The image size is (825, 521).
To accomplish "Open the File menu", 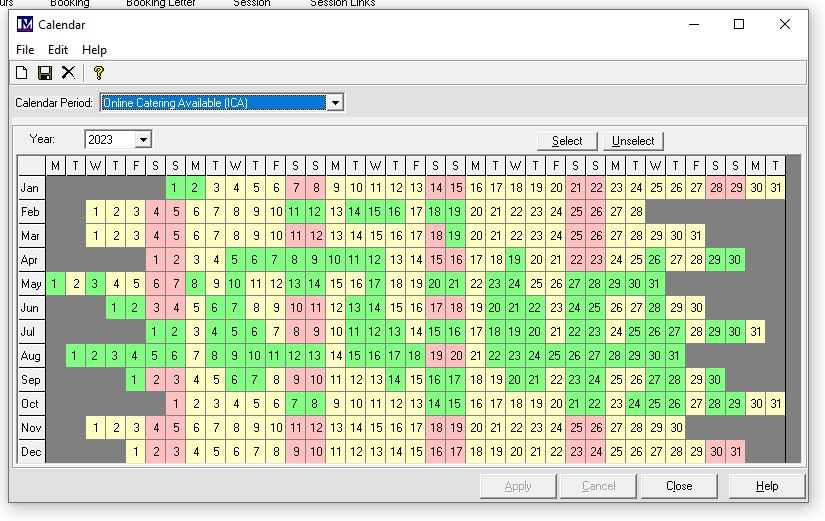I will [25, 49].
